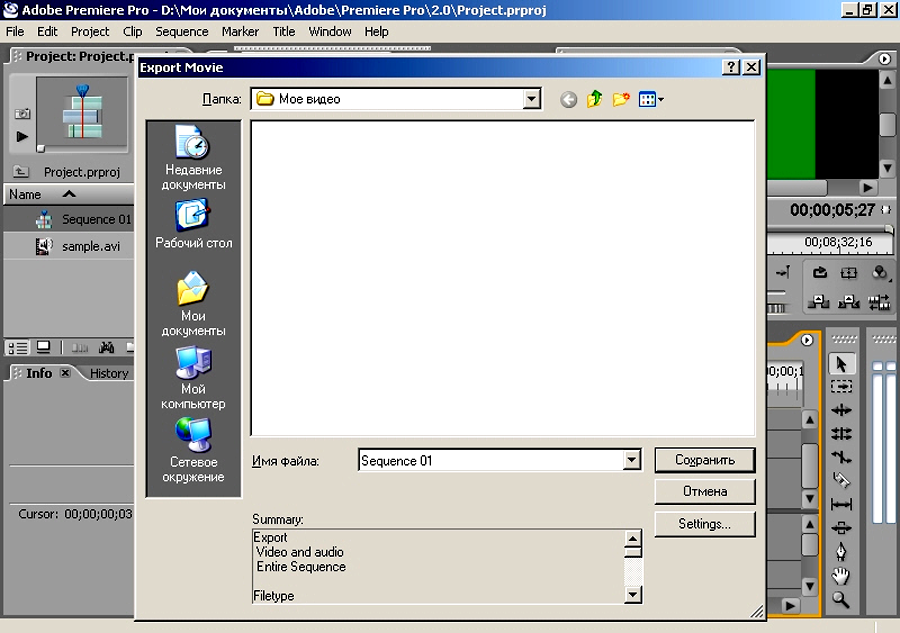Select Sequence 01 in project panel
The image size is (900, 633).
tap(69, 220)
